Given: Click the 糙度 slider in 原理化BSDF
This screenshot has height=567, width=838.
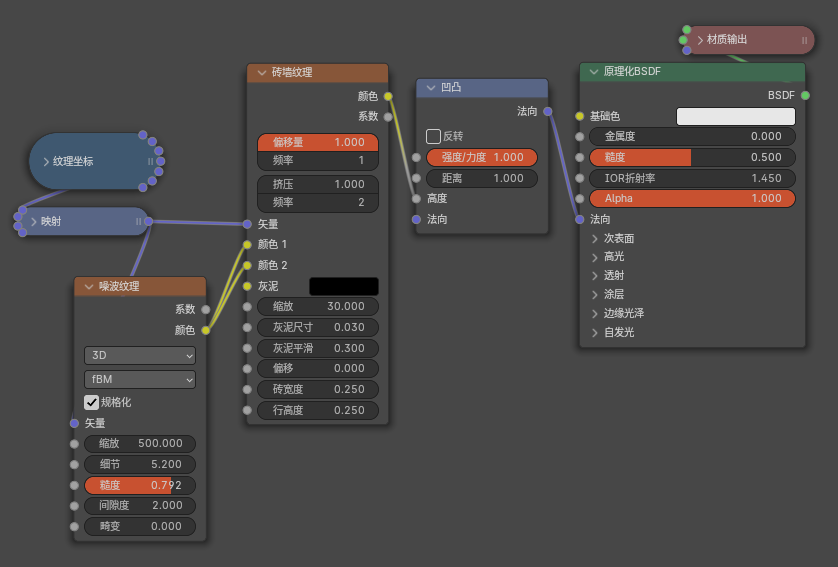Looking at the screenshot, I should tap(692, 157).
